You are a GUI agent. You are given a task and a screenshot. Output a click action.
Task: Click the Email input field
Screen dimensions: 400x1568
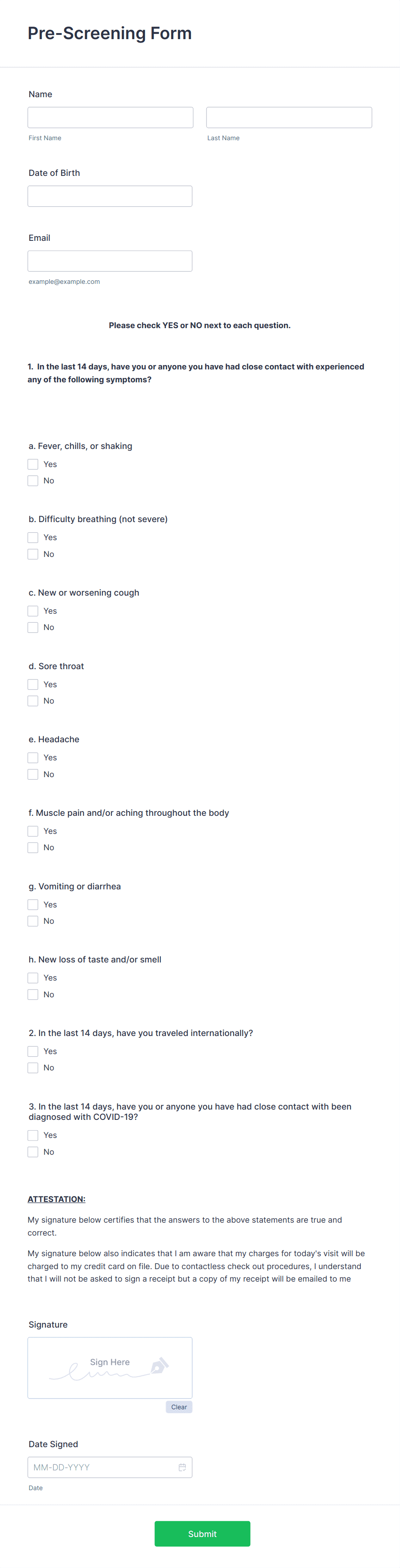110,261
